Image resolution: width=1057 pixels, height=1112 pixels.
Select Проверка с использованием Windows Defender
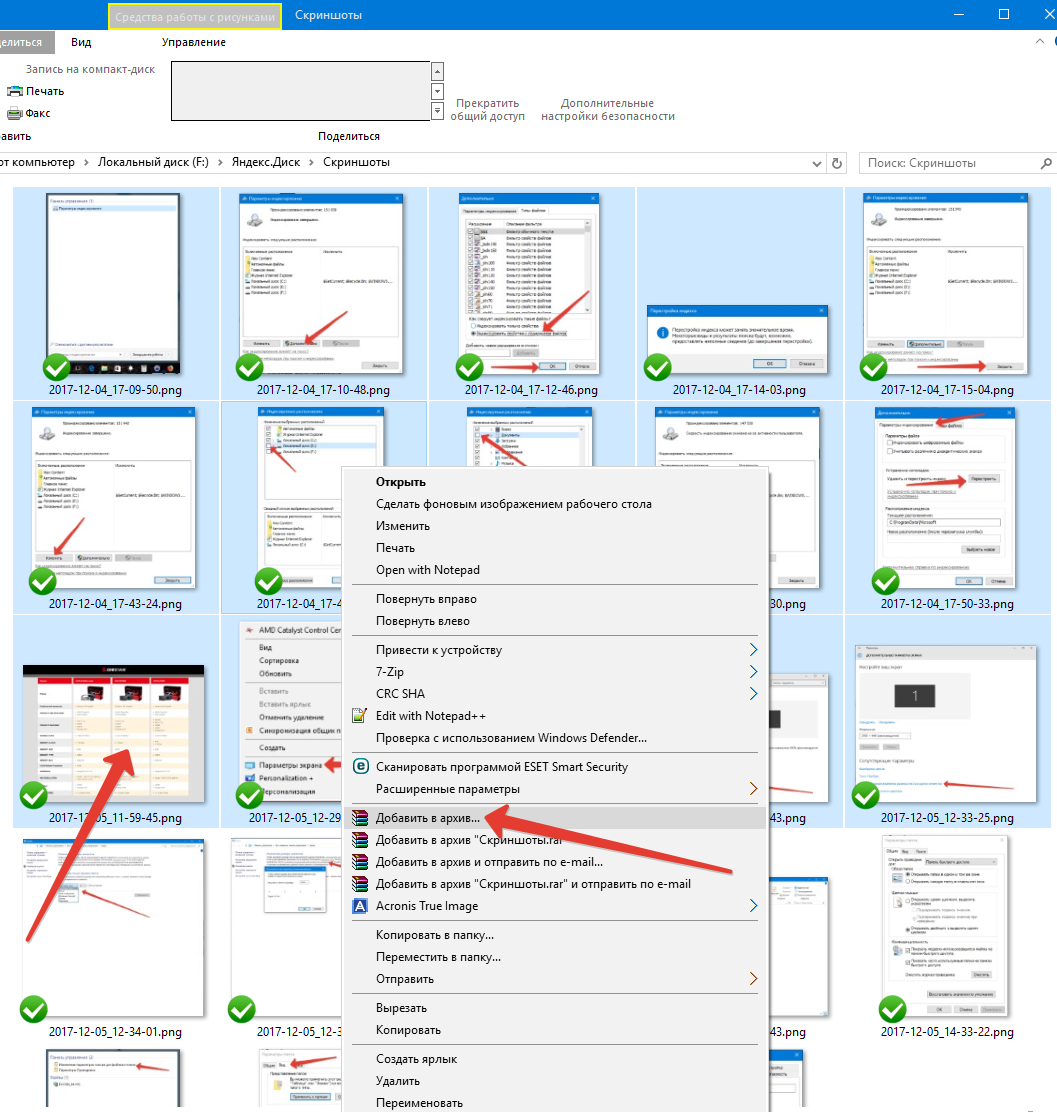[511, 738]
